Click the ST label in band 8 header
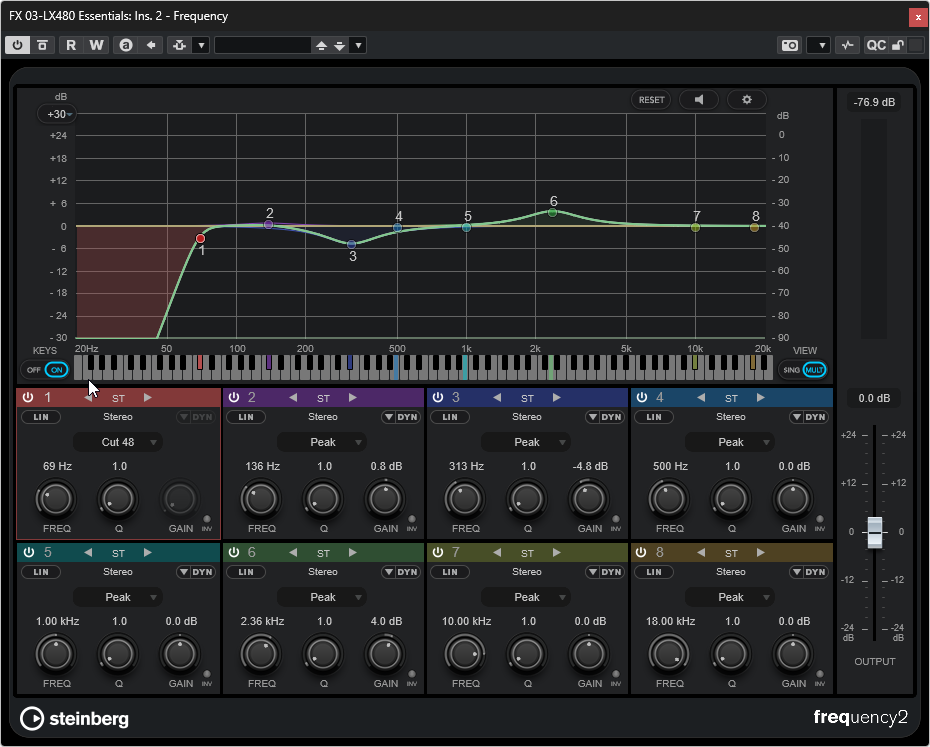 (x=731, y=553)
